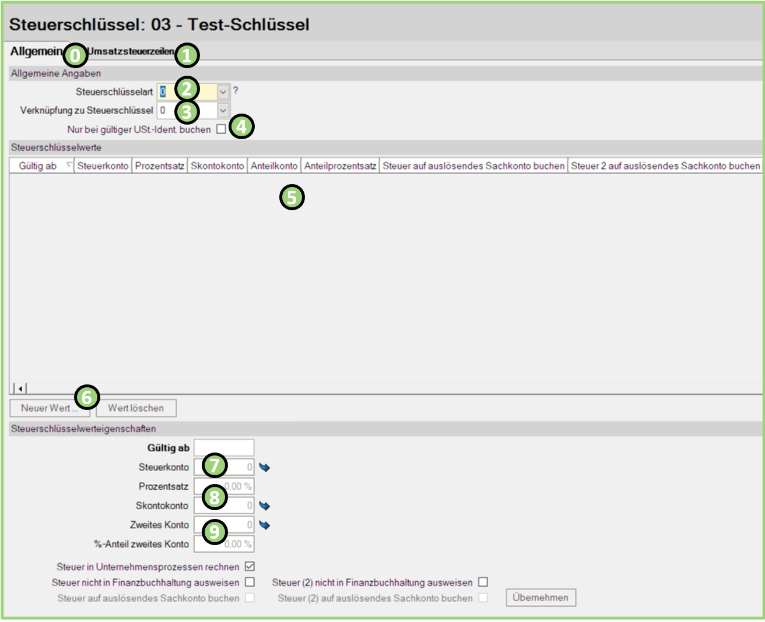Click the Prozentsatz column header

point(159,165)
